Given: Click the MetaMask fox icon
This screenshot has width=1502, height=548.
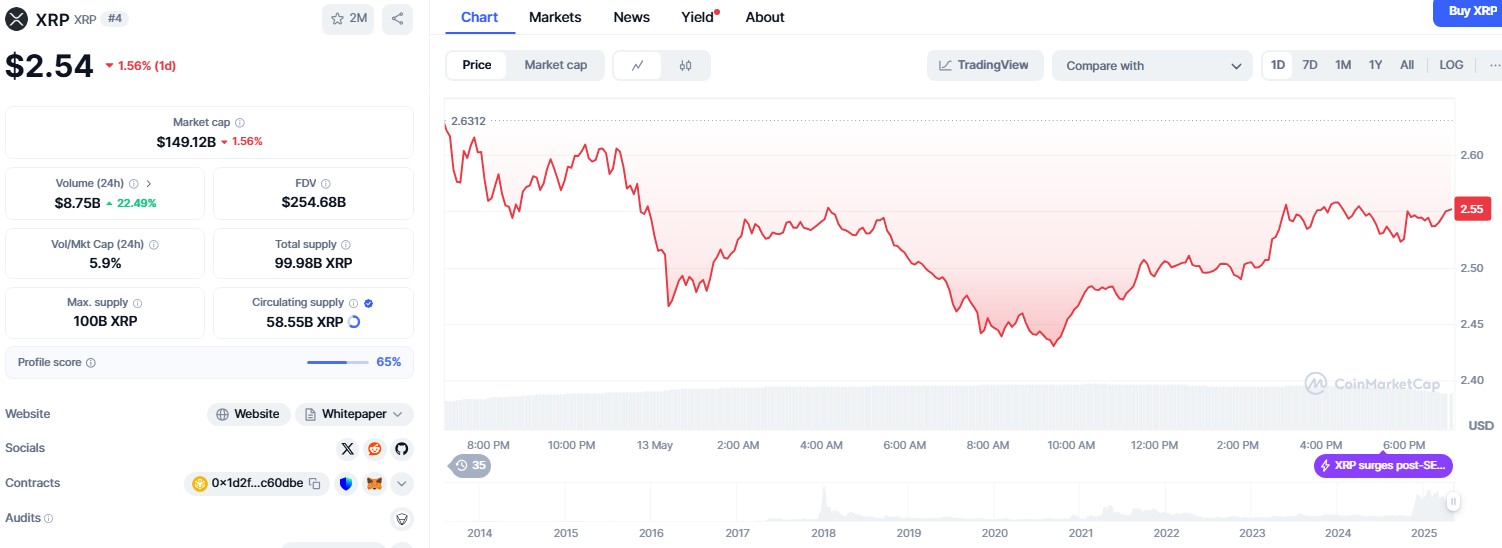Looking at the screenshot, I should tap(374, 484).
